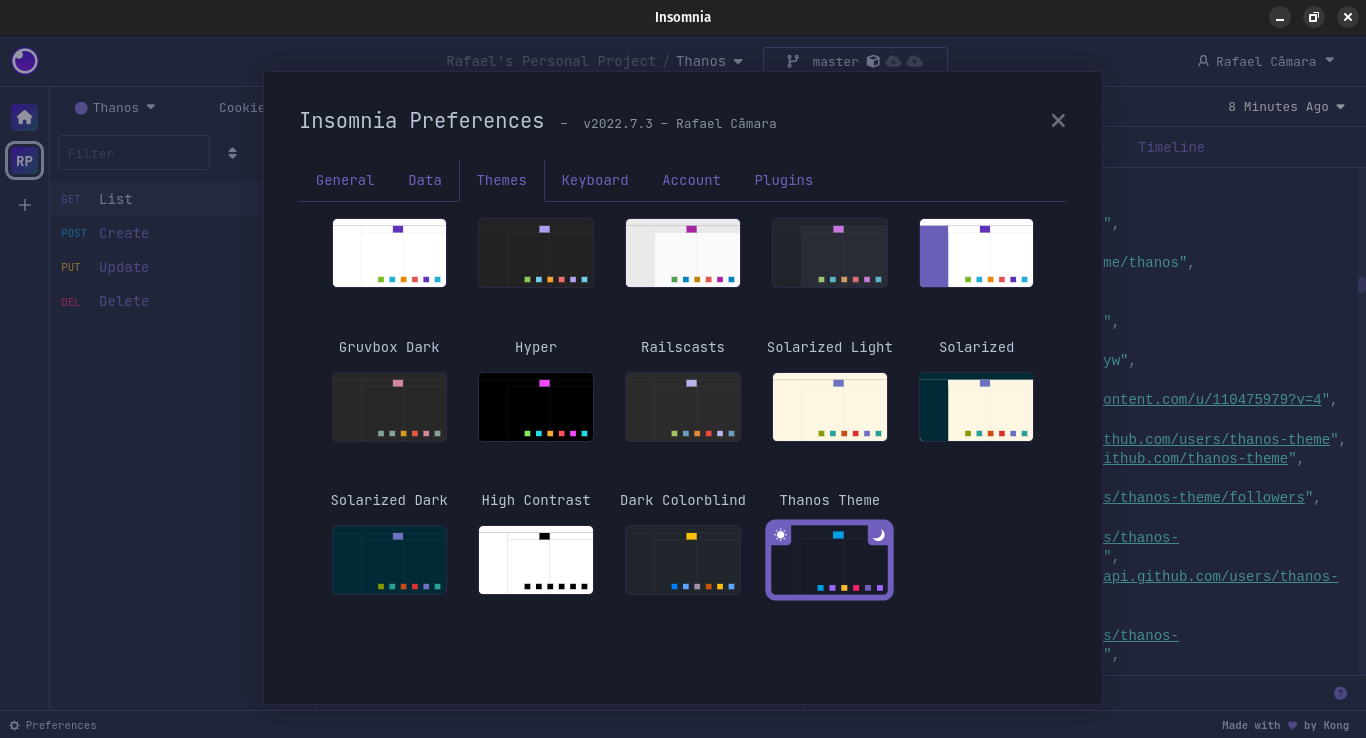Open the GET List request
1366x738 pixels.
pyautogui.click(x=157, y=199)
